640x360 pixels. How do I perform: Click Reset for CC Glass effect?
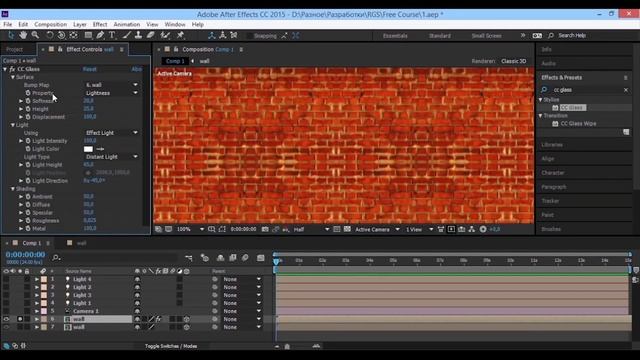(x=89, y=69)
